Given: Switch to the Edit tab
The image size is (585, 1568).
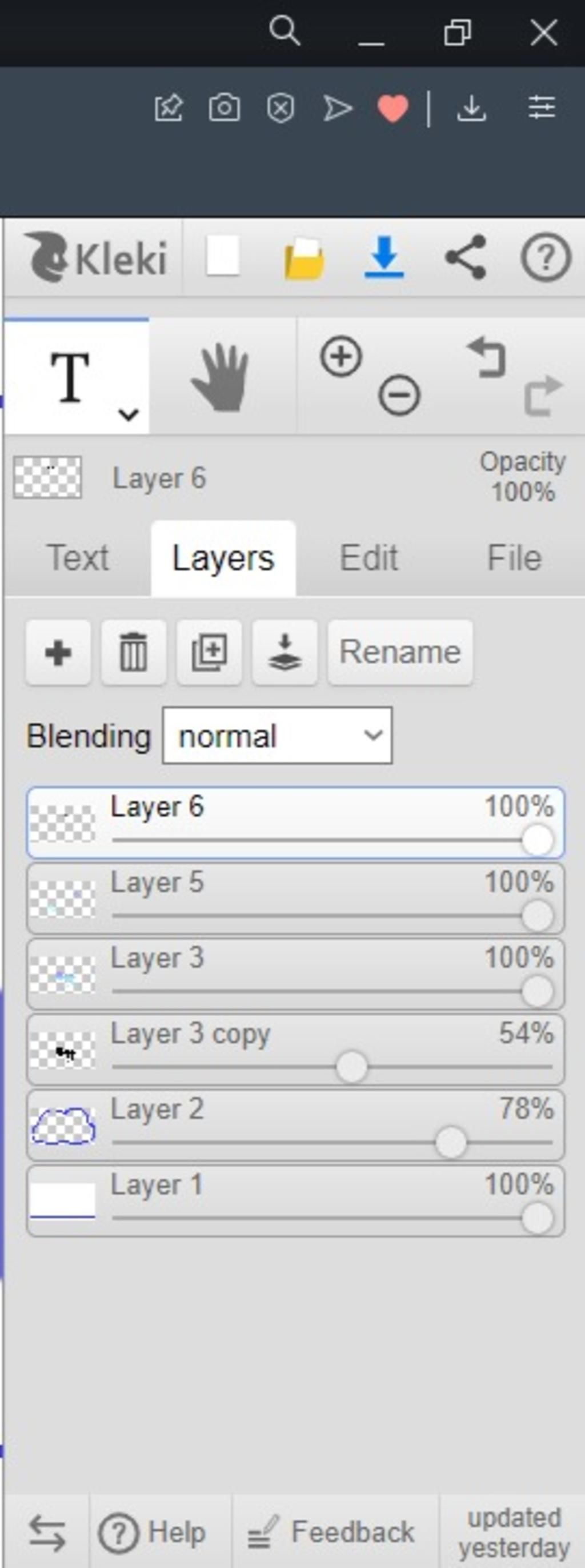Looking at the screenshot, I should coord(368,557).
